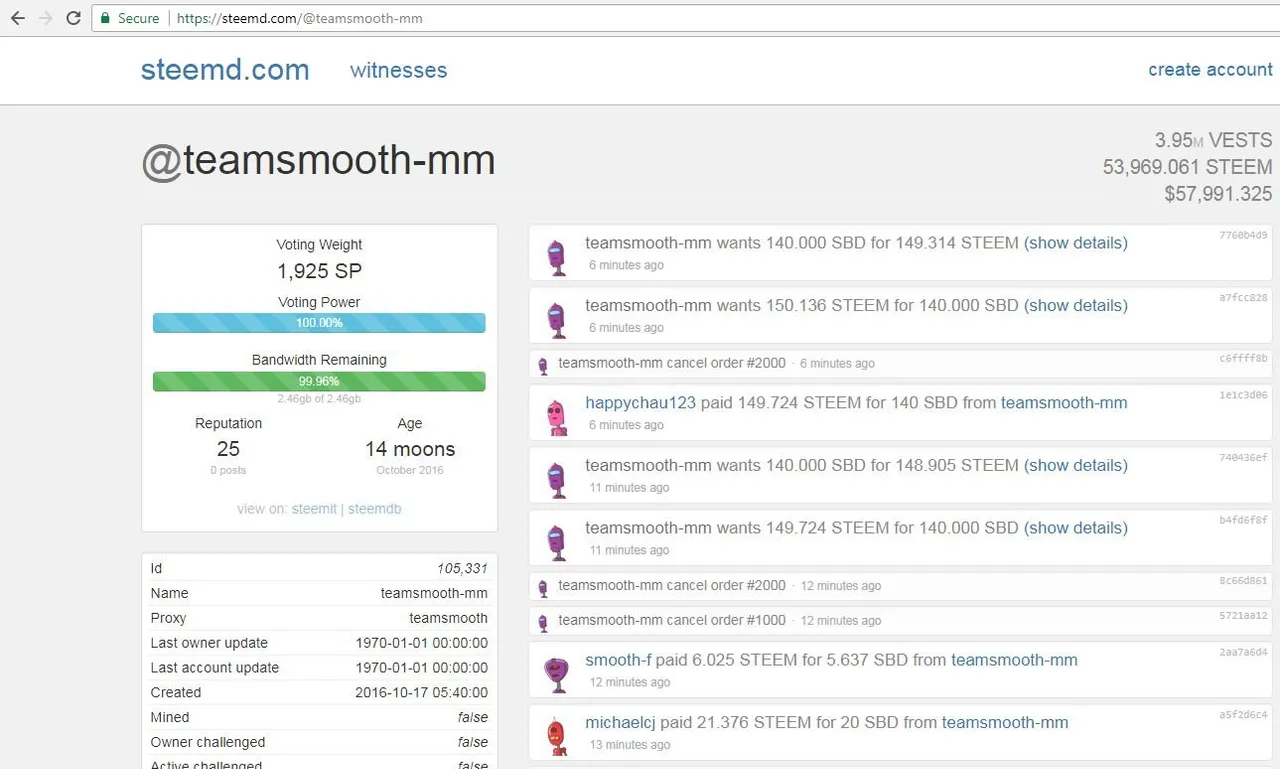
Task: Open transaction hash 740436ef
Action: tap(1243, 457)
